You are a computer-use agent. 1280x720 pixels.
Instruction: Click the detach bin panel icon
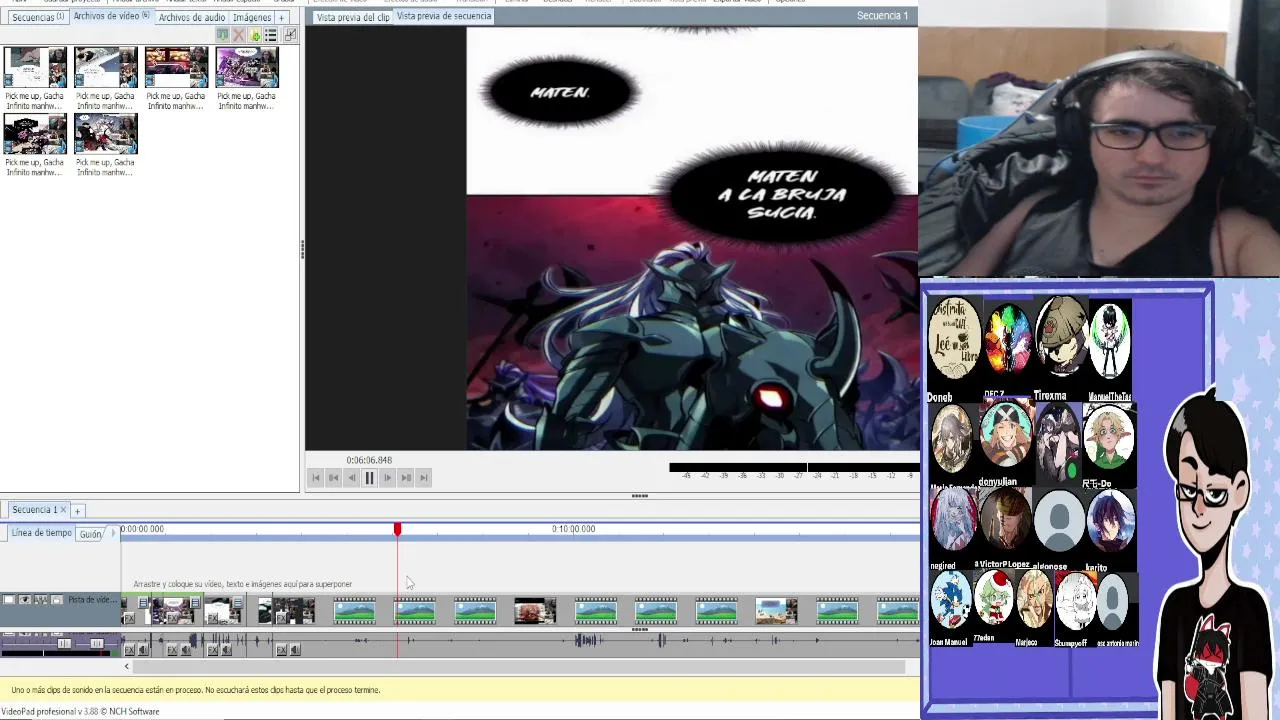(290, 35)
